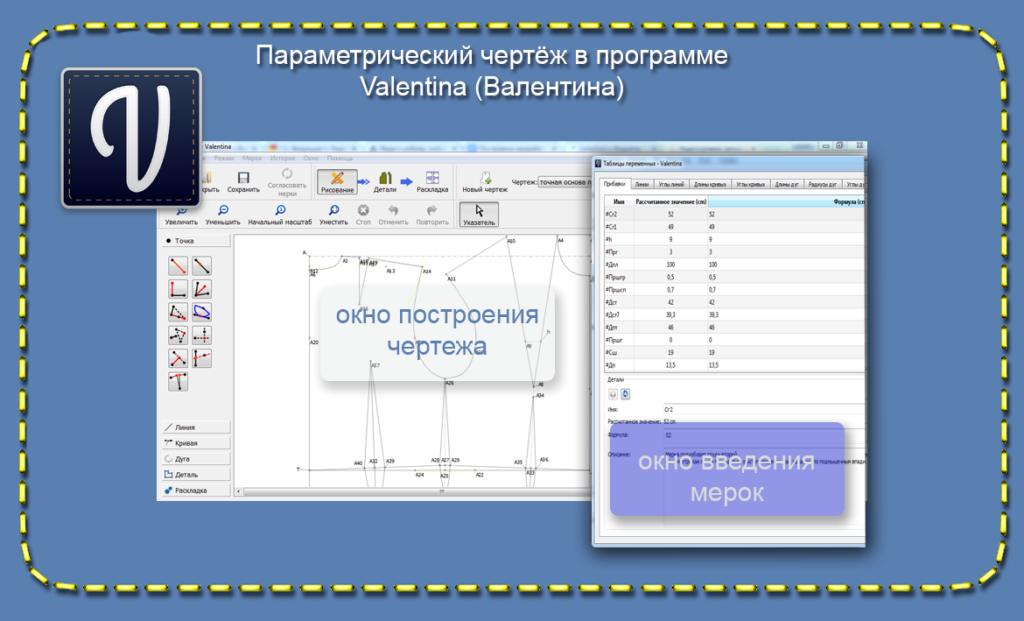Image resolution: width=1024 pixels, height=621 pixels.
Task: Select the perpendicular height point tool
Action: click(178, 358)
